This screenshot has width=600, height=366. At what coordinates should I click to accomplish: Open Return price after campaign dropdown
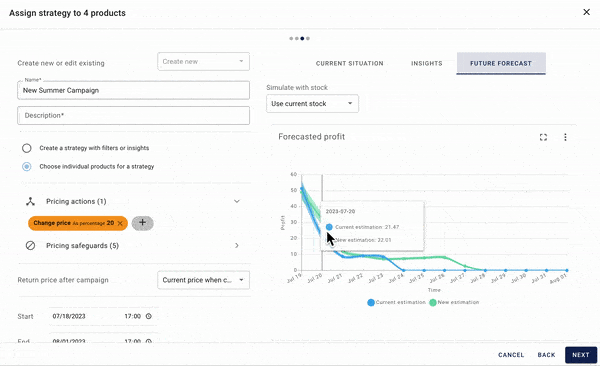[x=203, y=280]
